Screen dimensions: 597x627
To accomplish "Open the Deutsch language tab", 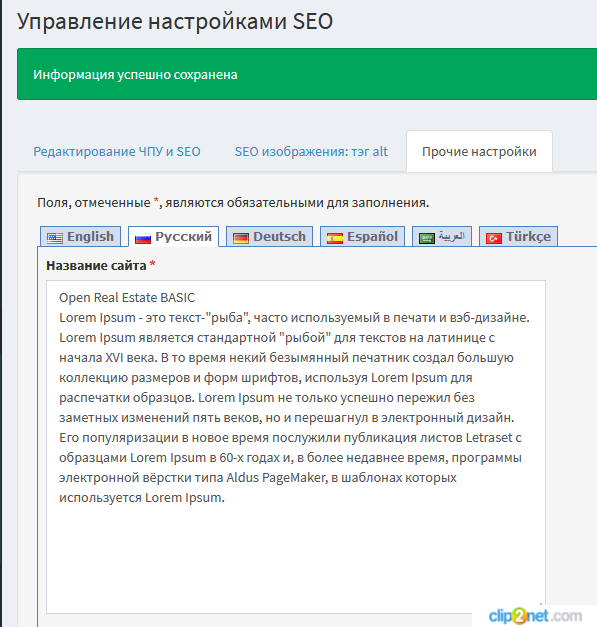I will 270,237.
